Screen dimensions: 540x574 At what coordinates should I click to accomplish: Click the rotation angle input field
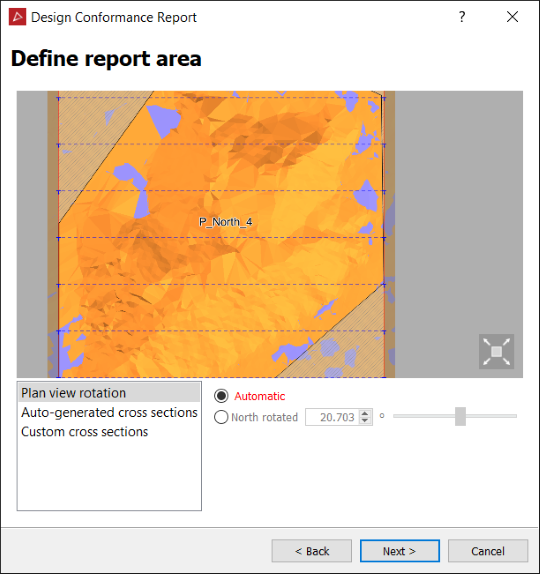point(332,417)
